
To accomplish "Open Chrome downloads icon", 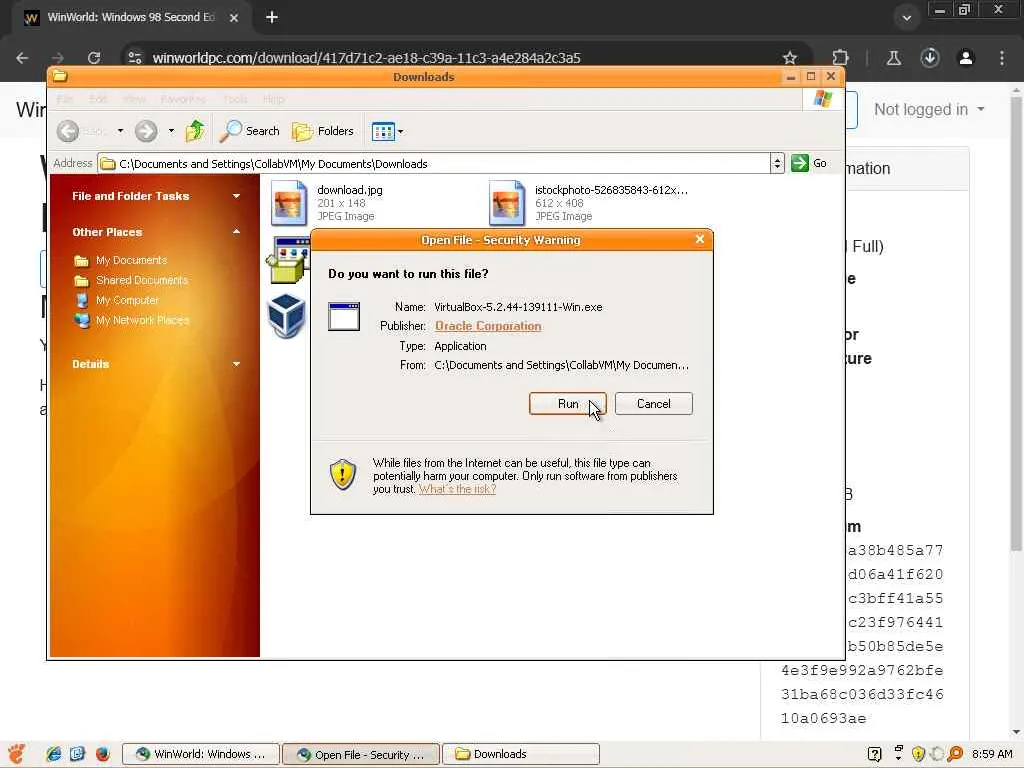I will coord(930,57).
